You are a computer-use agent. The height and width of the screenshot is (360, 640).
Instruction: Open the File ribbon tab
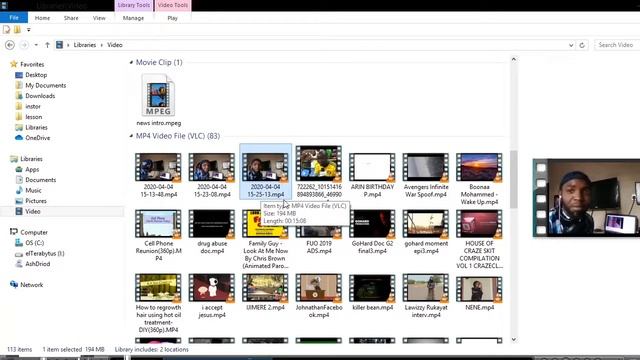(x=14, y=18)
